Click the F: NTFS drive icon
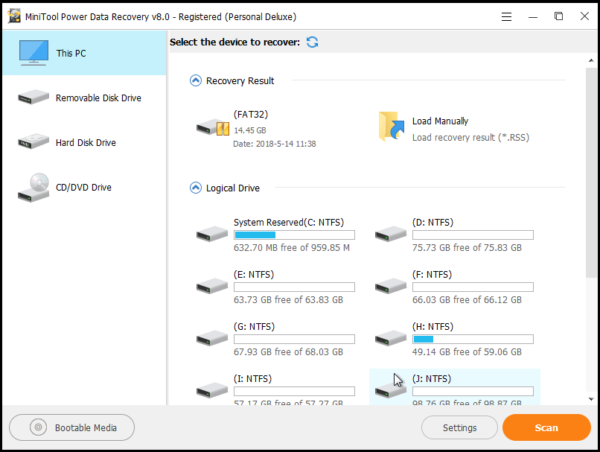This screenshot has height=452, width=600. coord(391,286)
